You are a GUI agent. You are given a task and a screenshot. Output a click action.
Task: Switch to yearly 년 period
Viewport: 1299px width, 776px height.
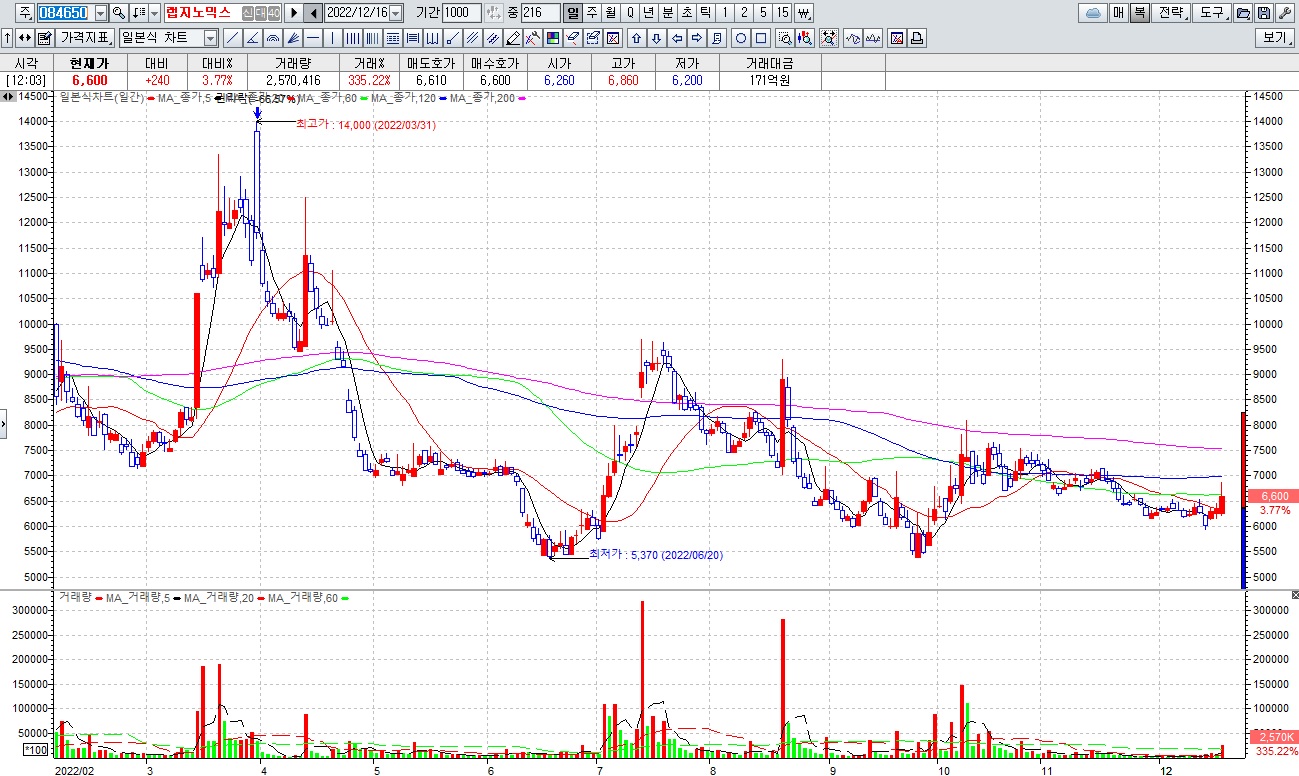tap(648, 13)
